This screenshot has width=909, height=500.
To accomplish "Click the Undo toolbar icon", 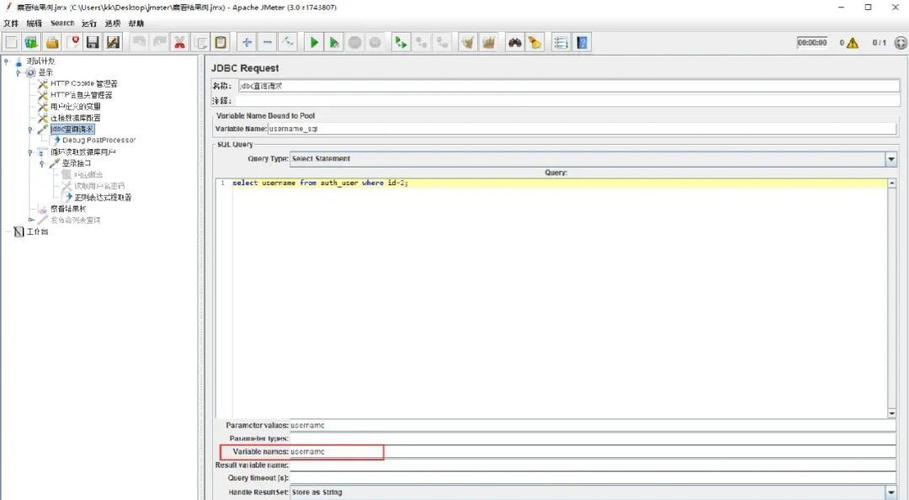I will pos(139,42).
